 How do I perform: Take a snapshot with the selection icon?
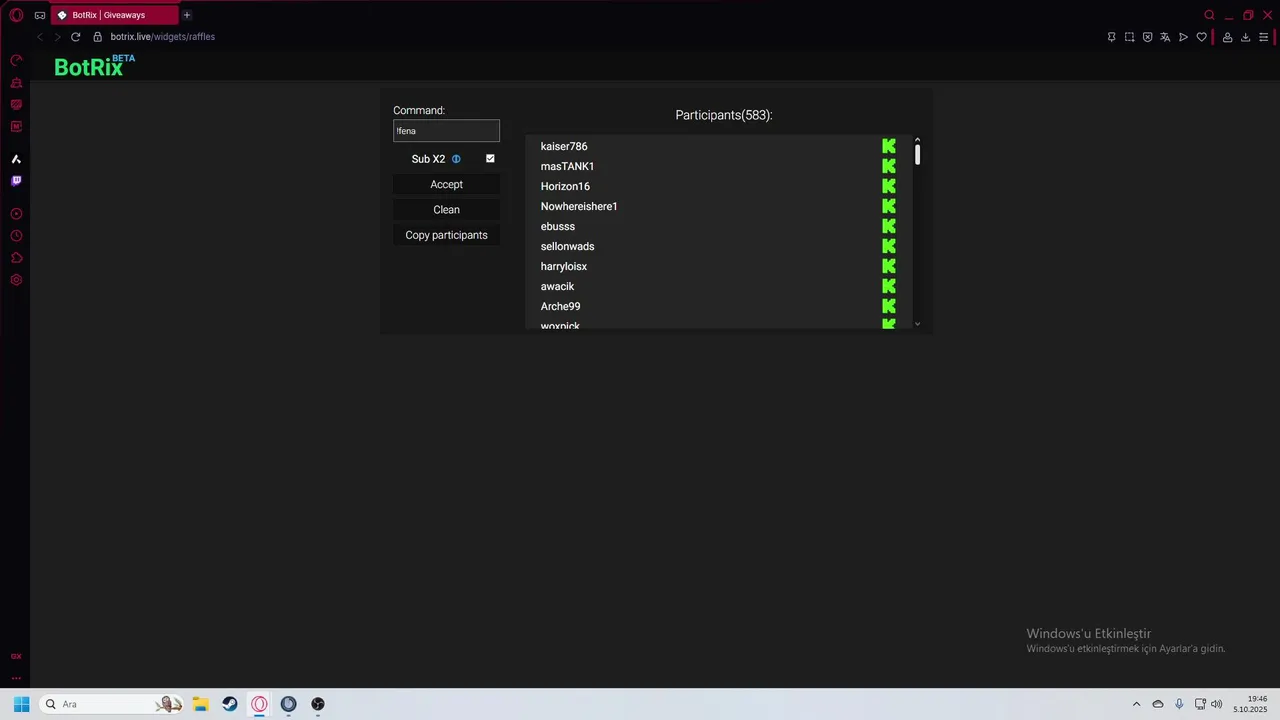(x=1129, y=37)
